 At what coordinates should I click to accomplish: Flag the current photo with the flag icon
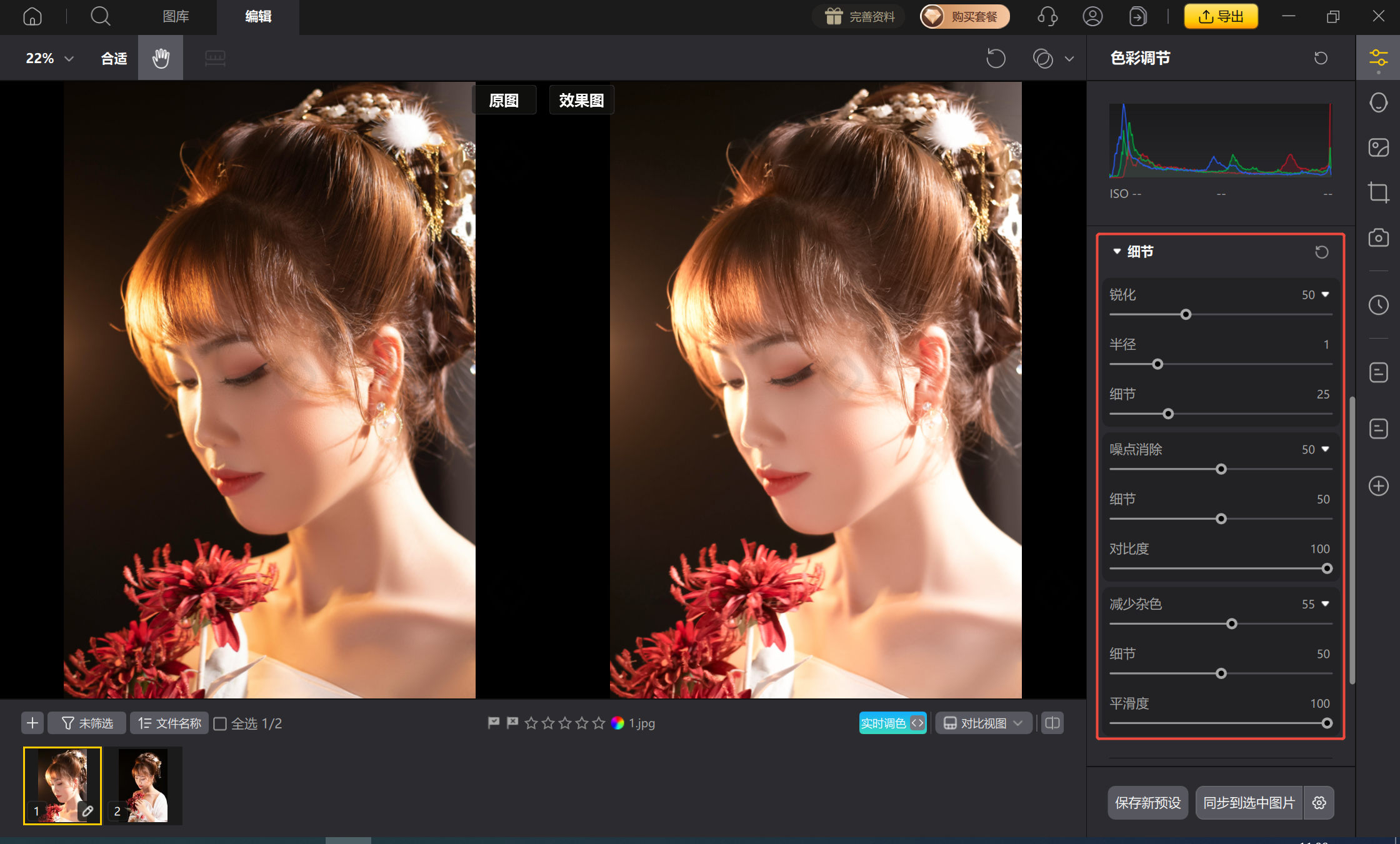[x=493, y=722]
